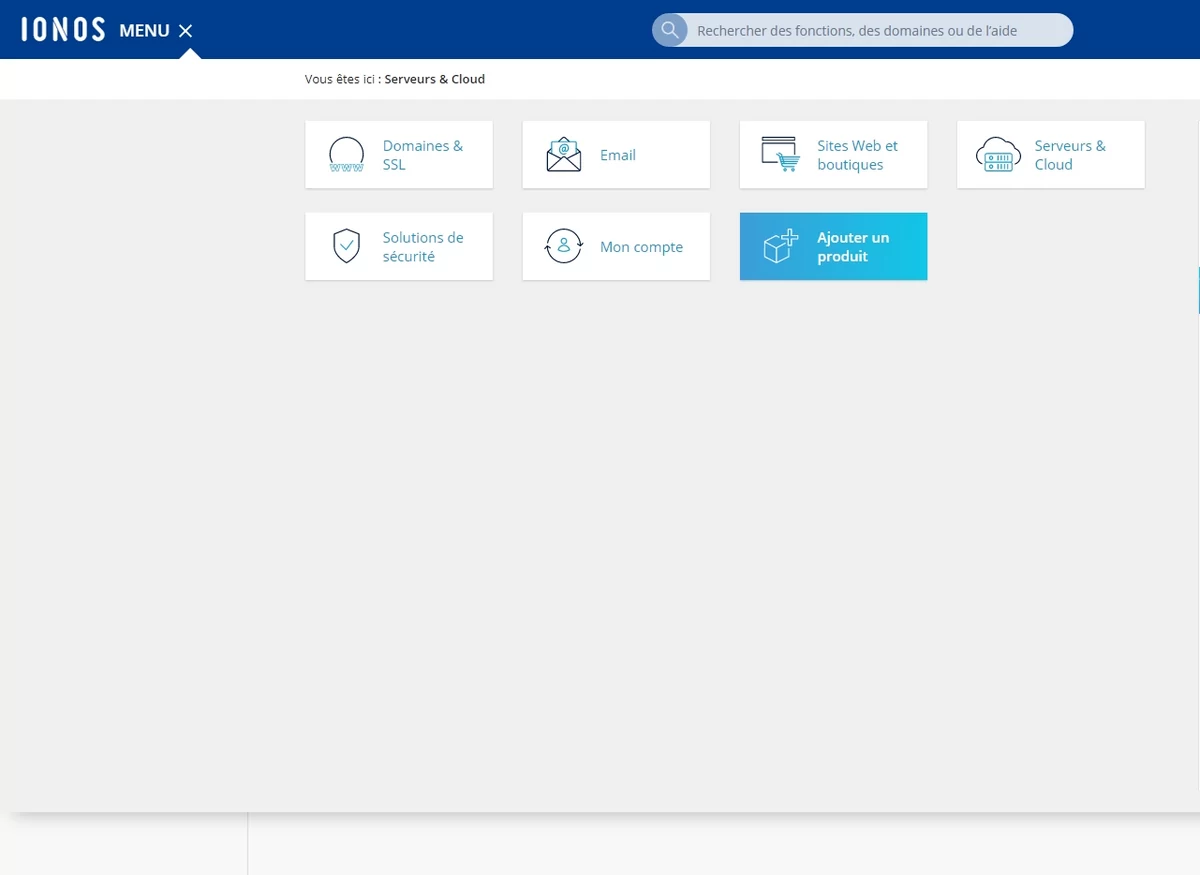Close the menu with the X icon

[185, 31]
